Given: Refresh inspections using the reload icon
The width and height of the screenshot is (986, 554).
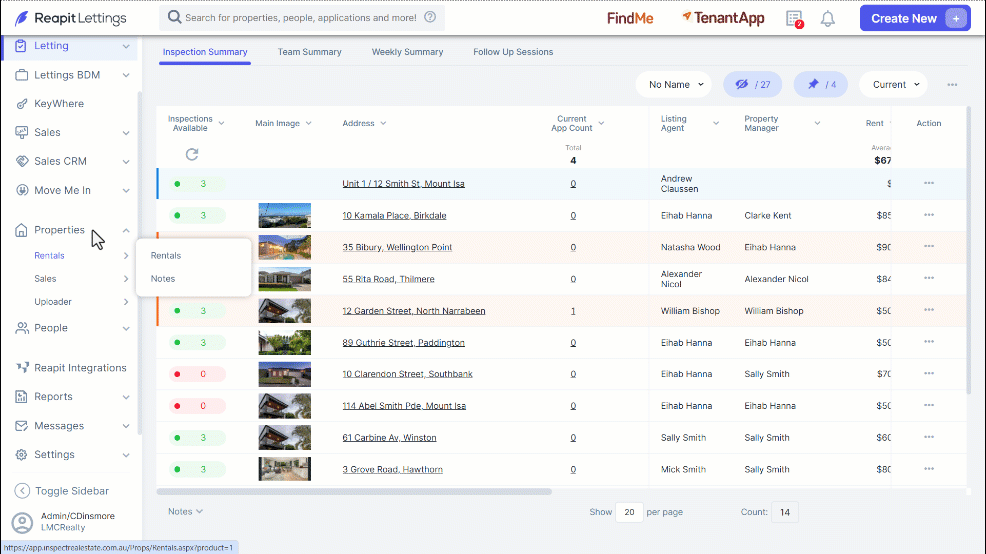Looking at the screenshot, I should tap(192, 154).
